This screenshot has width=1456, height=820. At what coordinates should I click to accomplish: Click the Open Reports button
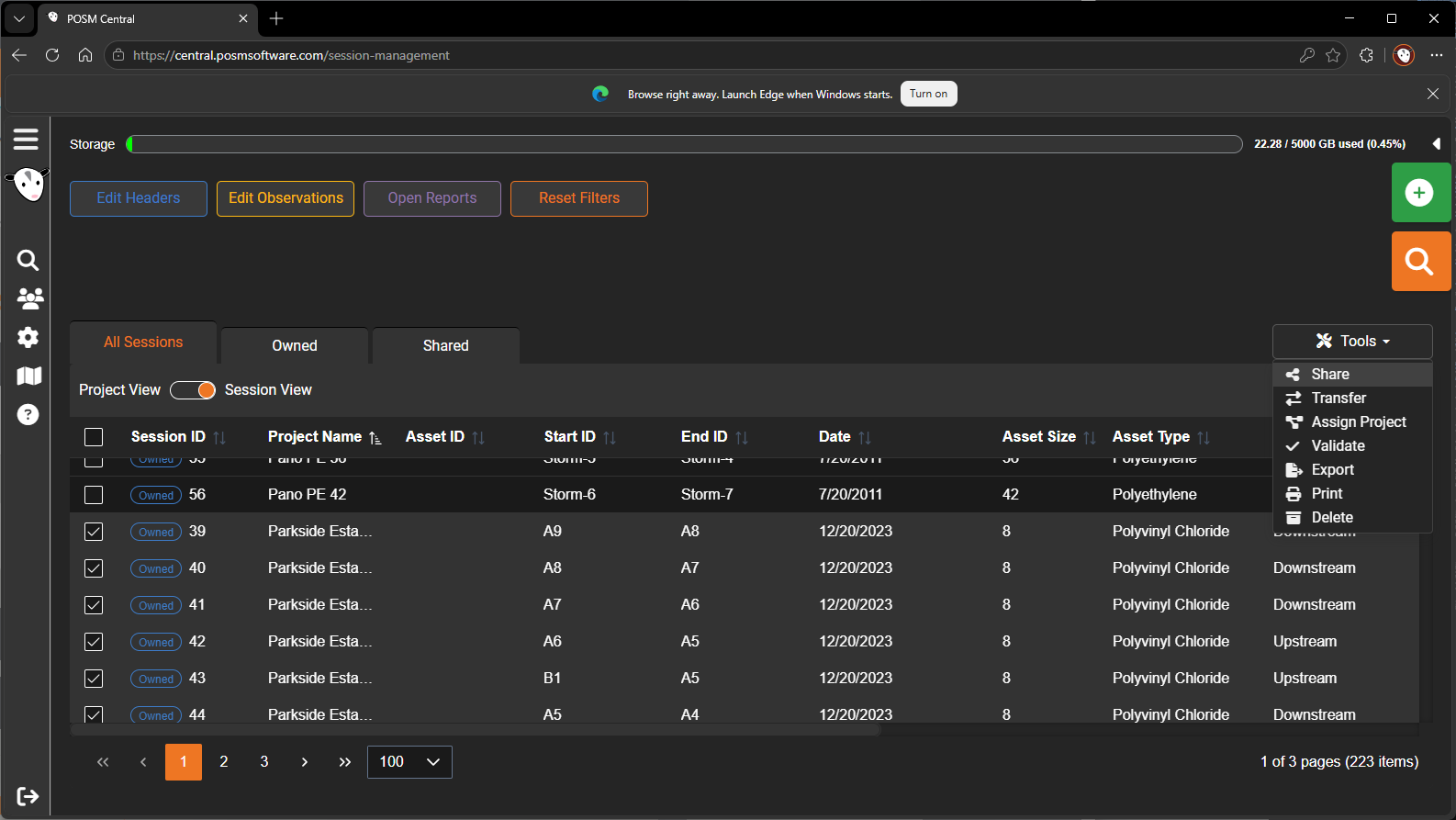pos(432,198)
